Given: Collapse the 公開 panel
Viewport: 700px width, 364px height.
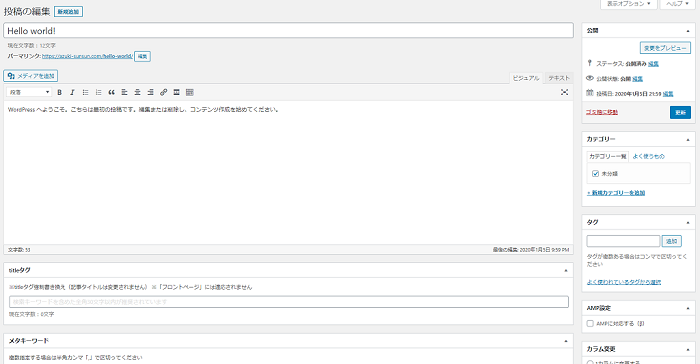Looking at the screenshot, I should 688,31.
